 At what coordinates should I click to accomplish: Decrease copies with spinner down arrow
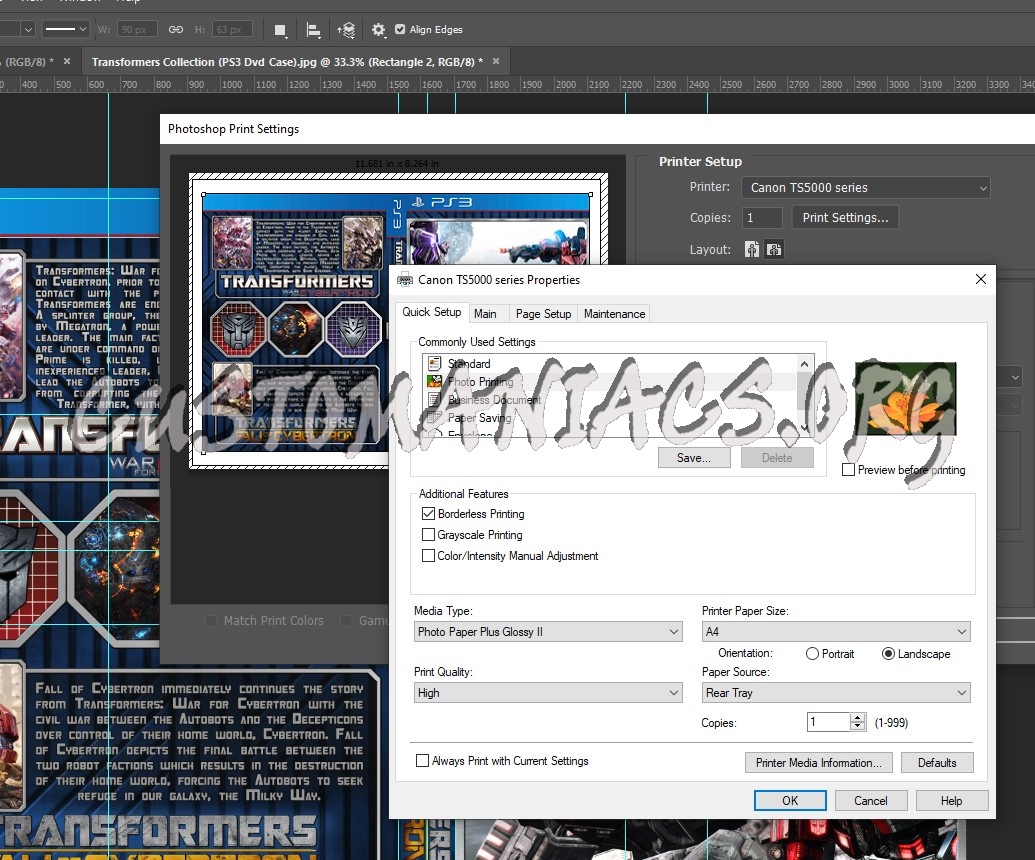coord(857,727)
